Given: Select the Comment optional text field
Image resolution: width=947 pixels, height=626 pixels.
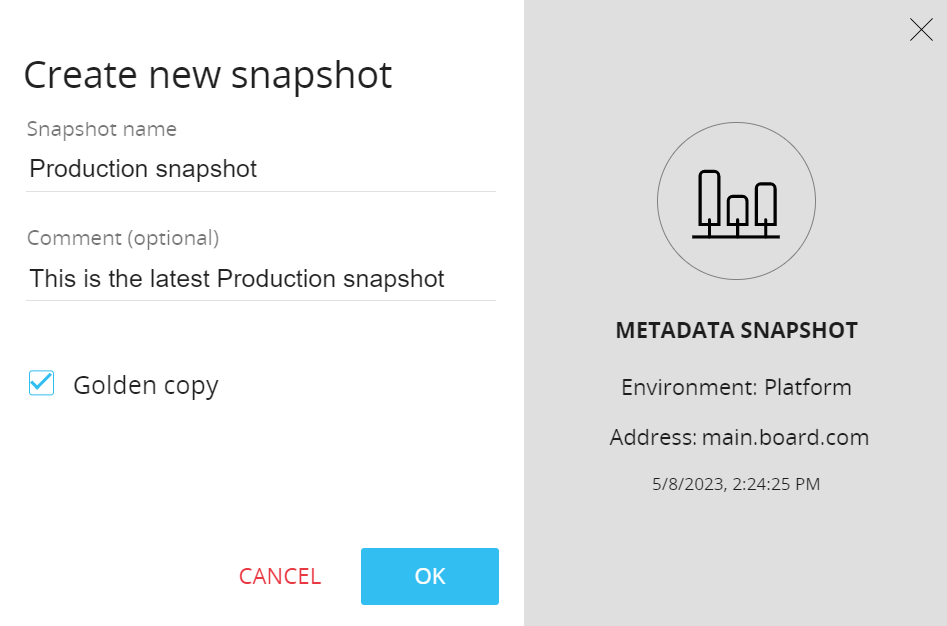Looking at the screenshot, I should click(x=260, y=279).
